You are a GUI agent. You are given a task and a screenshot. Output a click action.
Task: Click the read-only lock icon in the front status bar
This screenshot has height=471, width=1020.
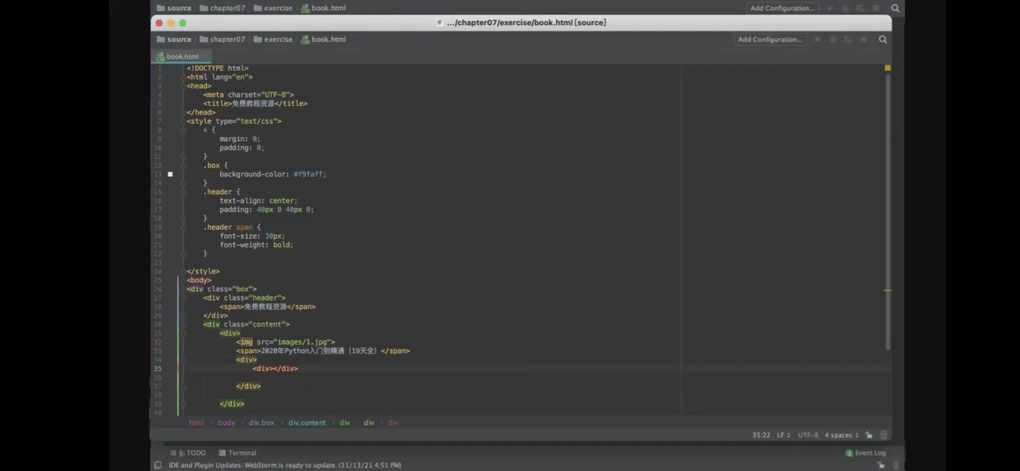(x=868, y=435)
